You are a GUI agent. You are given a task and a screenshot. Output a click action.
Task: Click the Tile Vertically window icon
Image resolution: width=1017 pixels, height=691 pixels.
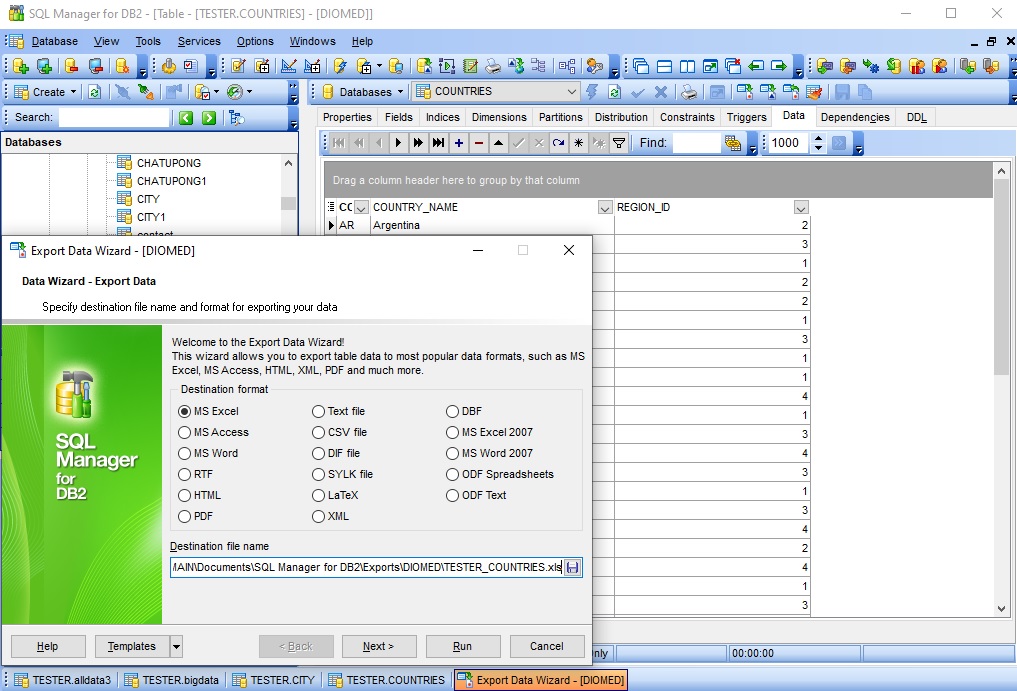688,66
